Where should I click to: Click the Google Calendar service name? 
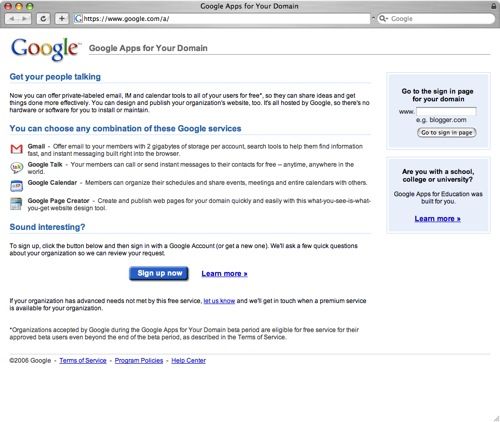[52, 183]
